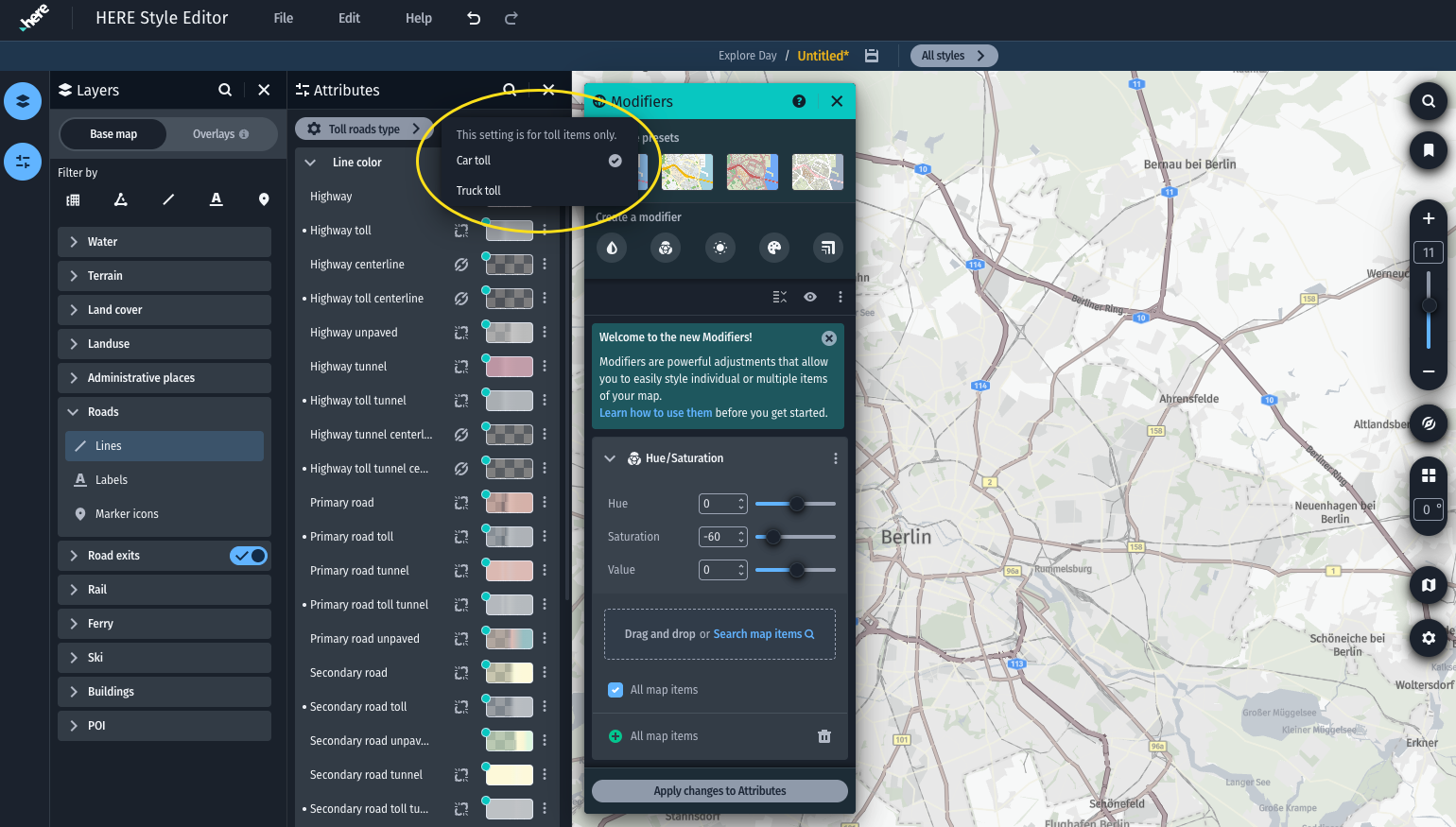Viewport: 1456px width, 827px height.
Task: Create a Hue/Saturation modifier icon
Action: (666, 248)
